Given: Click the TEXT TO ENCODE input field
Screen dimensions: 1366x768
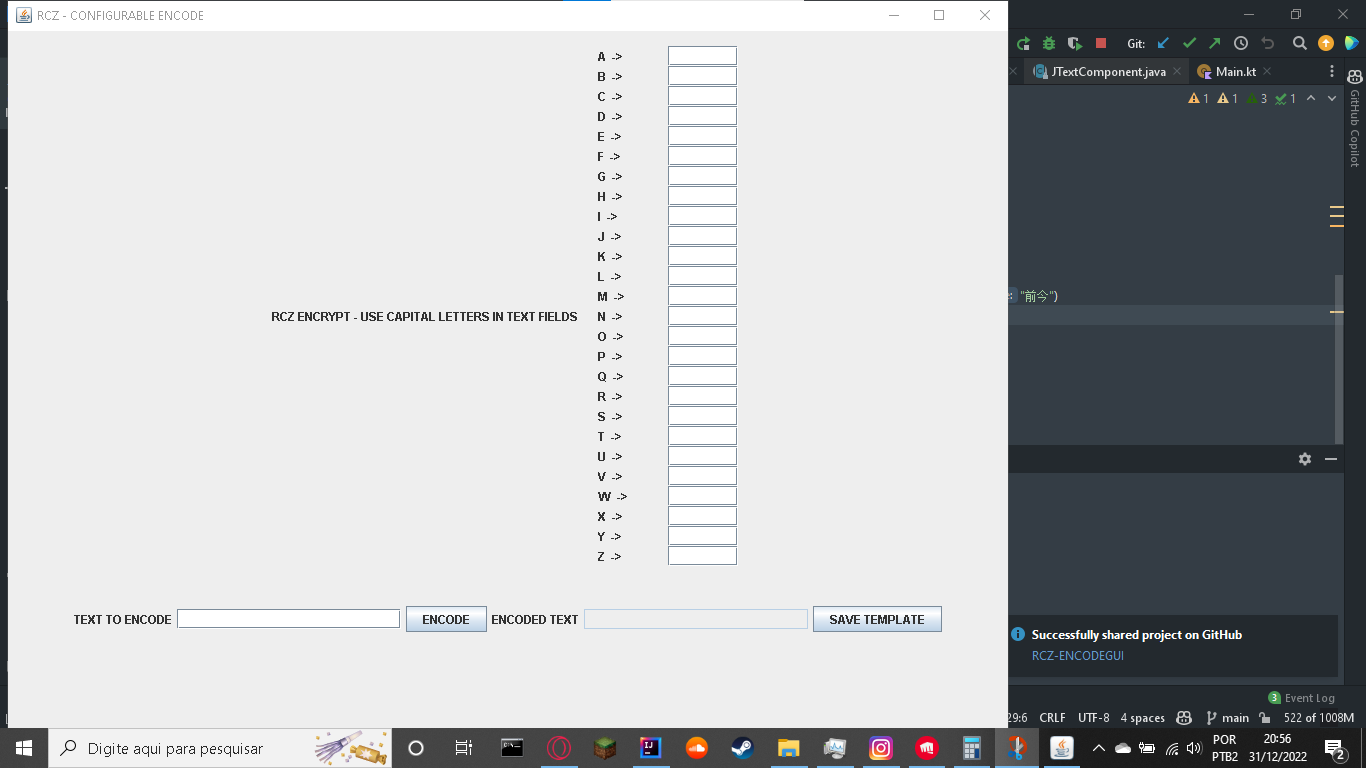Looking at the screenshot, I should click(x=288, y=619).
